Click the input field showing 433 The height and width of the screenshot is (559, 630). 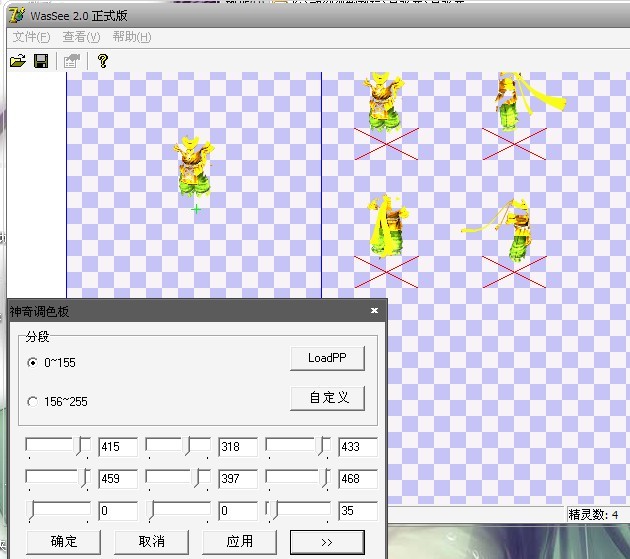pyautogui.click(x=358, y=447)
